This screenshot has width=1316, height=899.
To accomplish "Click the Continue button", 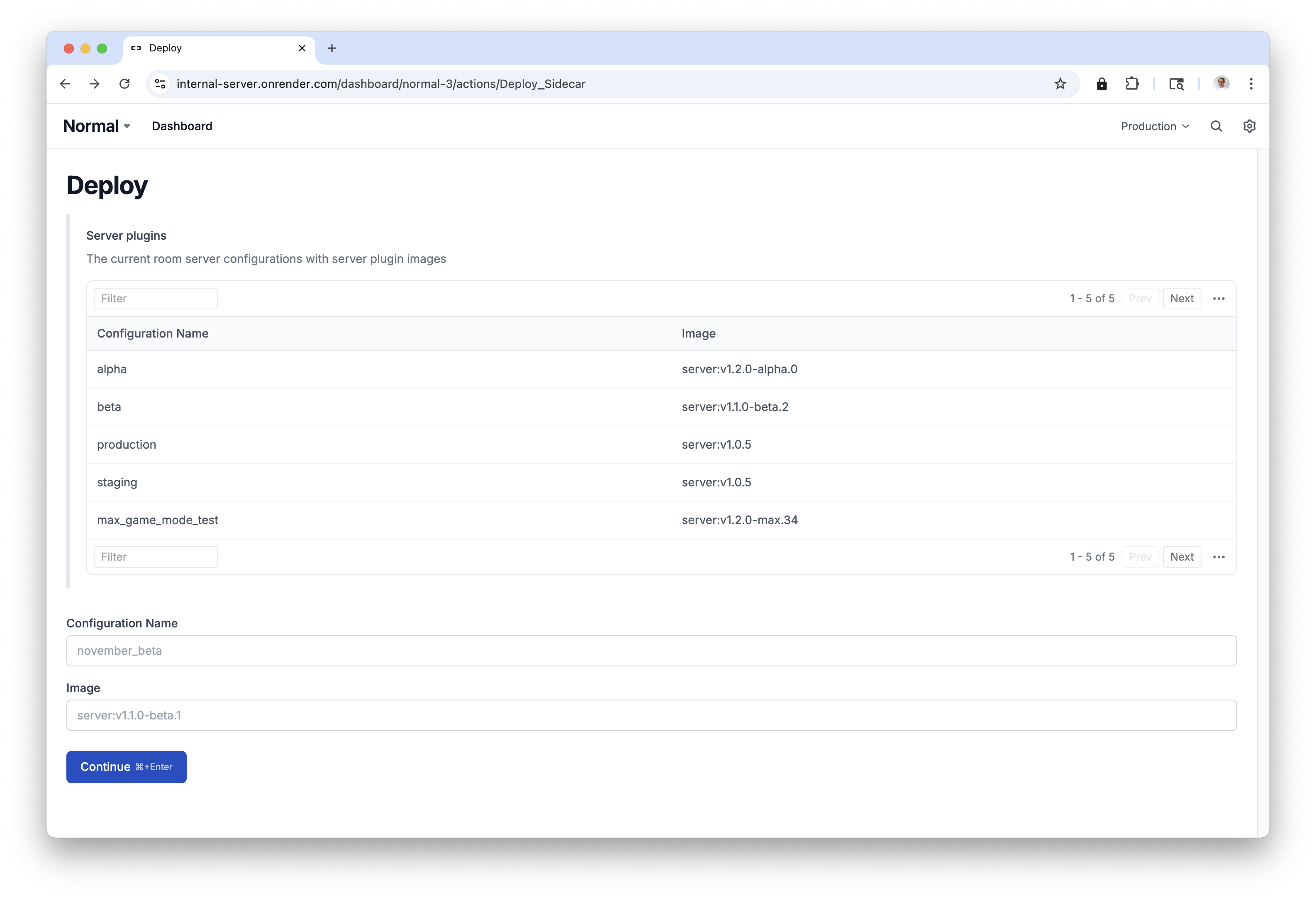I will (x=126, y=767).
